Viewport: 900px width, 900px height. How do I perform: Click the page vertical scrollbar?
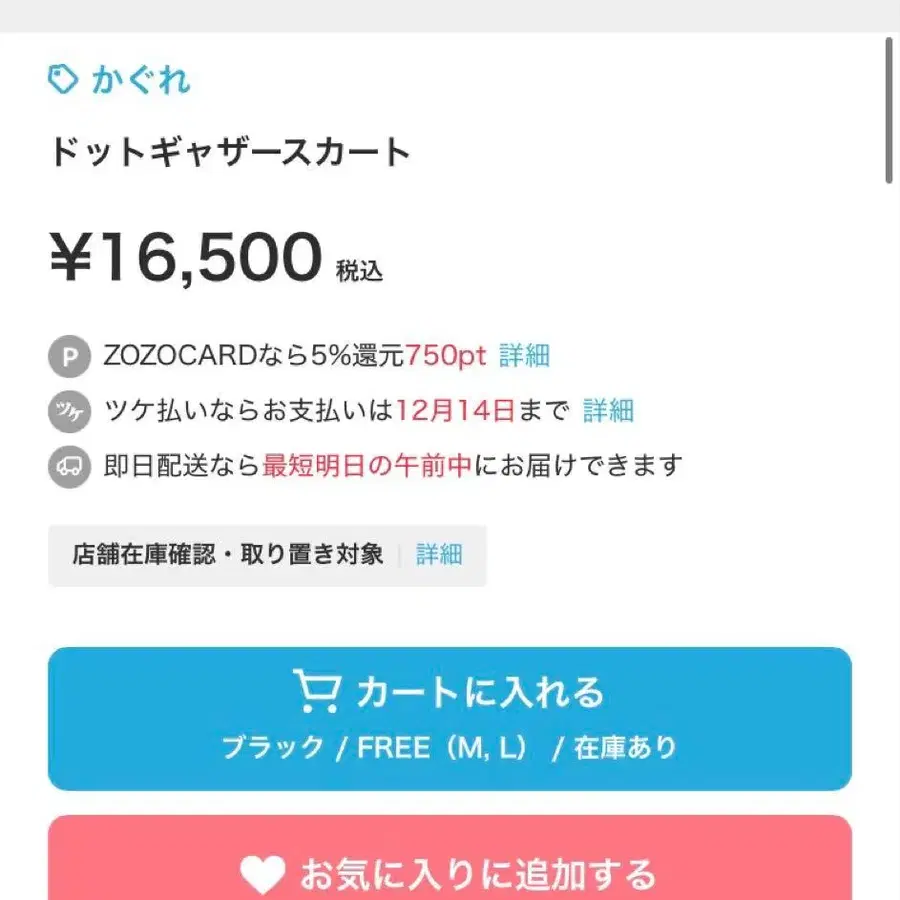click(x=889, y=110)
